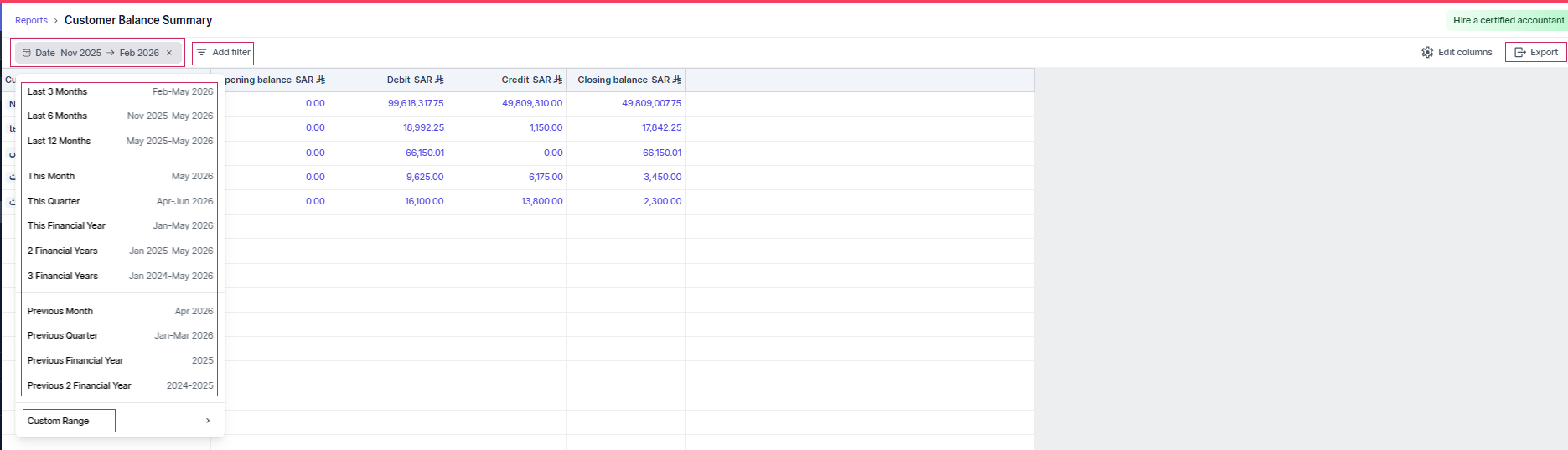Click debit amount 18,992.25
The image size is (1568, 450).
click(423, 127)
